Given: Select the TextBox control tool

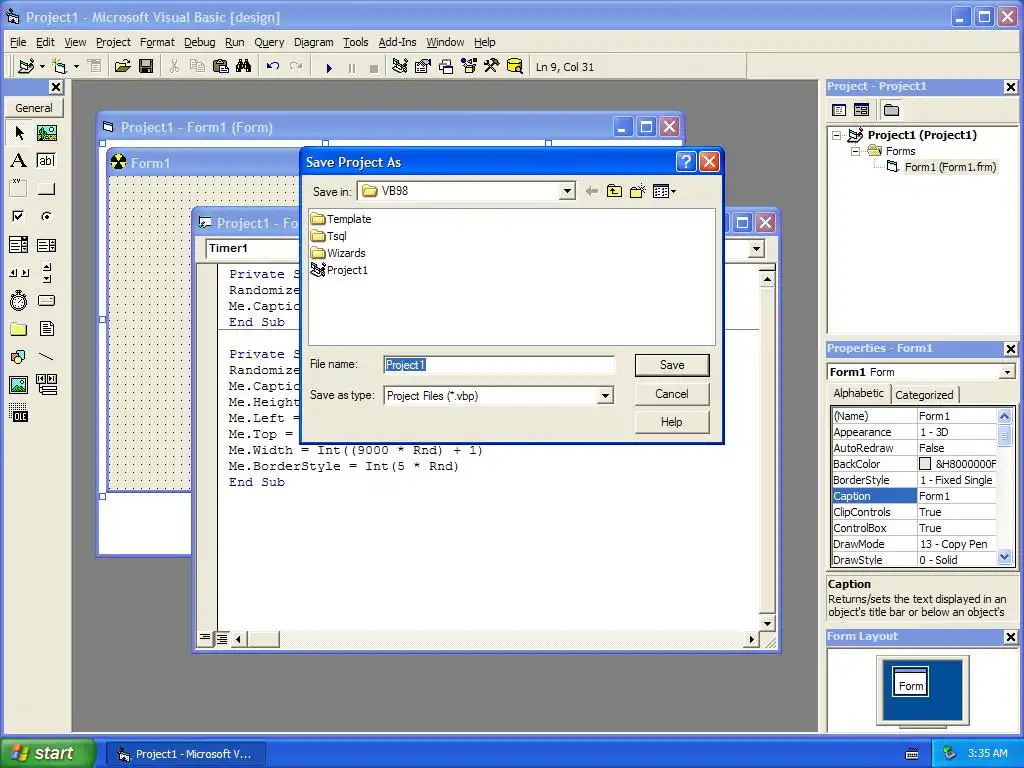Looking at the screenshot, I should click(x=46, y=161).
